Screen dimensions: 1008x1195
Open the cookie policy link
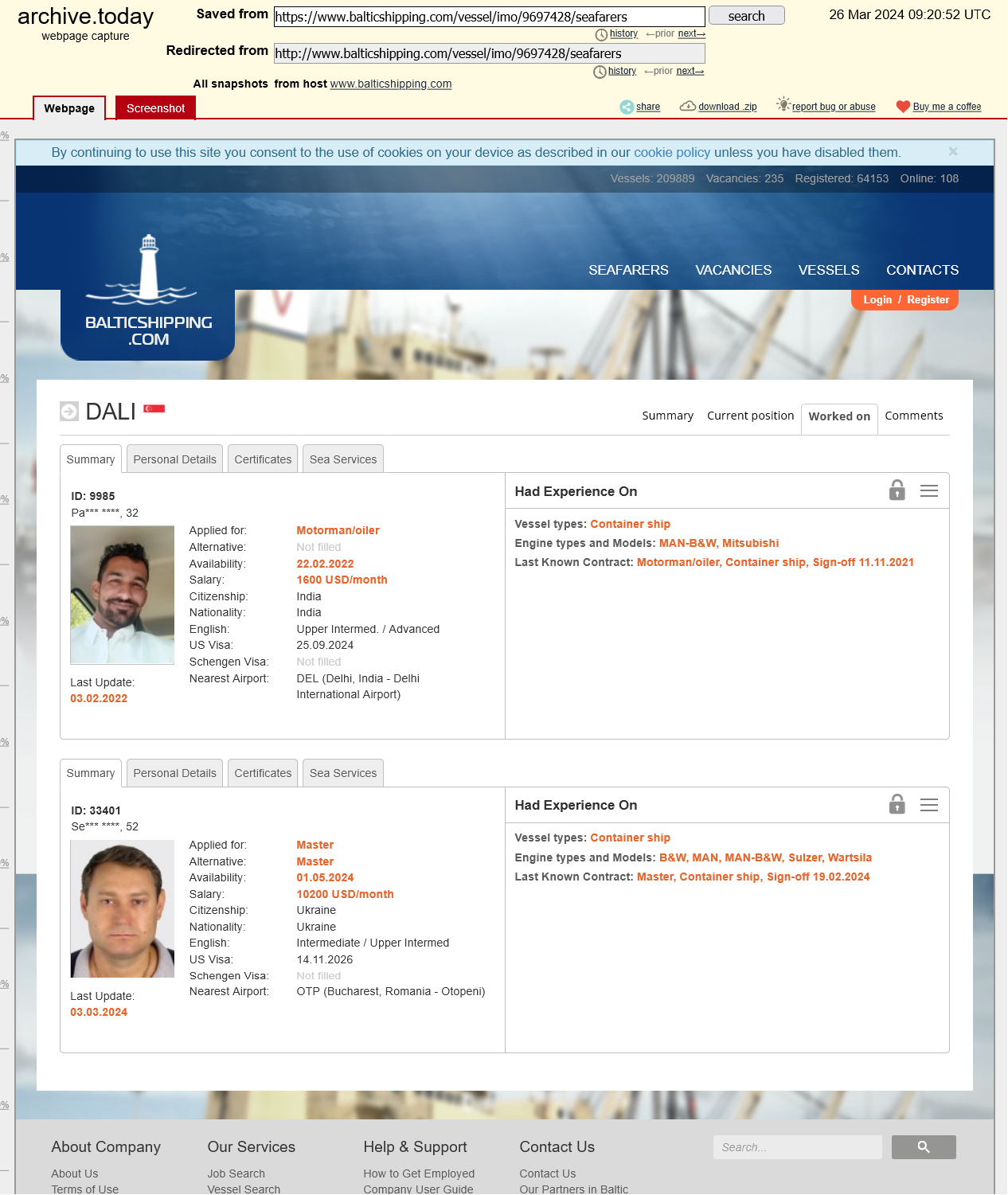pyautogui.click(x=672, y=152)
